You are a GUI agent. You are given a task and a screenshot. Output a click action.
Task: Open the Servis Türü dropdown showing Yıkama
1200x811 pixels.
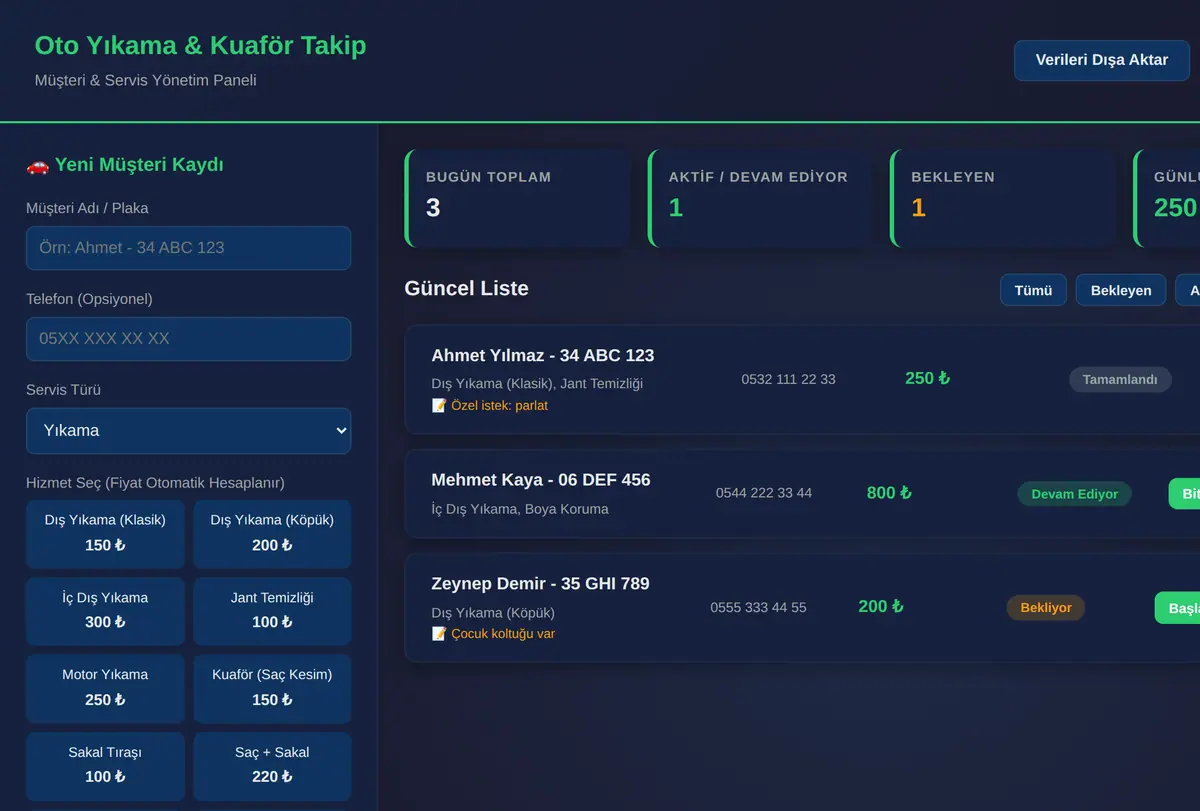[x=188, y=431]
